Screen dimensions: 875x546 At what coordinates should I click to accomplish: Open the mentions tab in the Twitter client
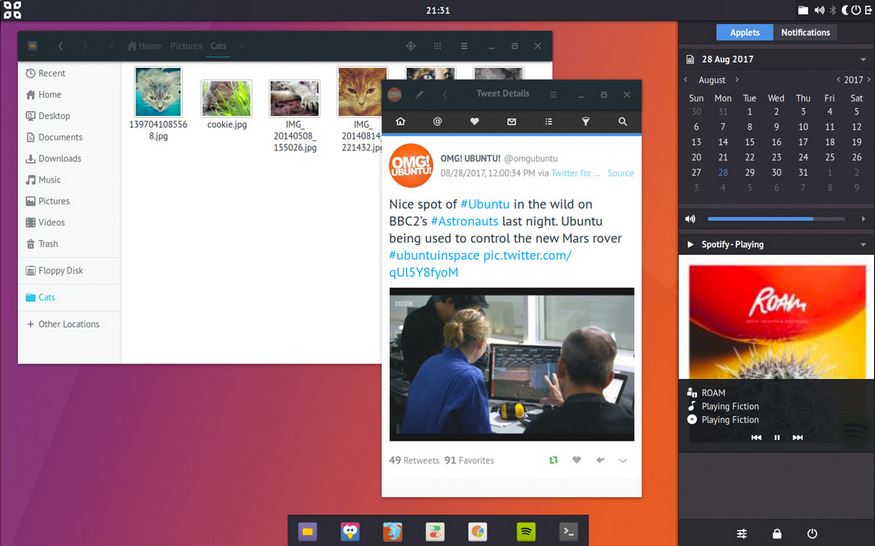tap(437, 122)
